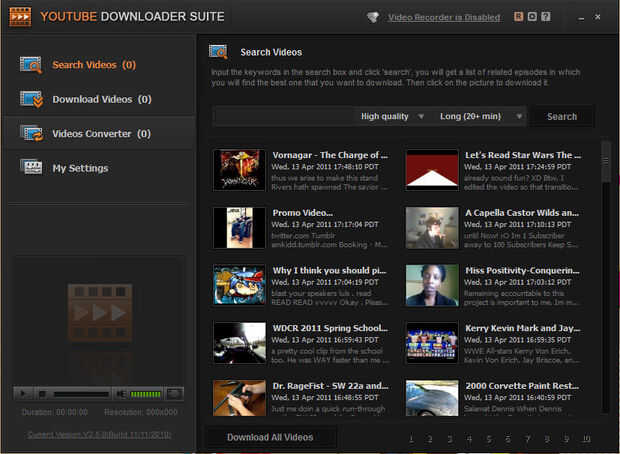
Task: Stop the preview player
Action: pos(42,394)
